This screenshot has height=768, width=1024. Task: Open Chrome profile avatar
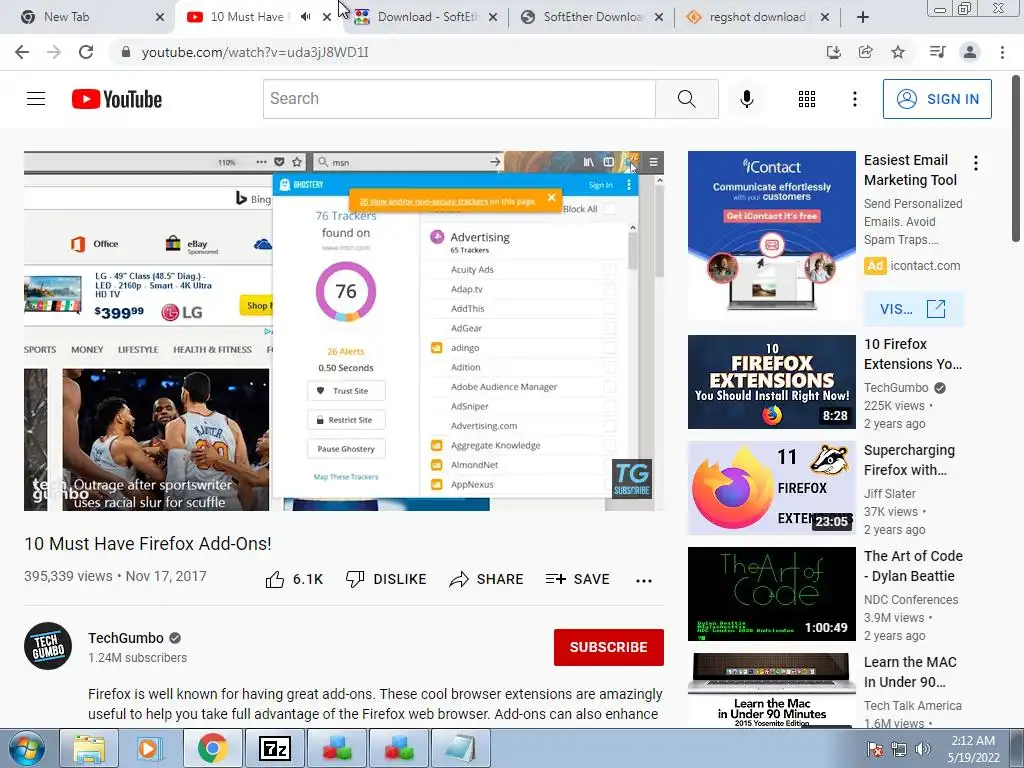970,52
